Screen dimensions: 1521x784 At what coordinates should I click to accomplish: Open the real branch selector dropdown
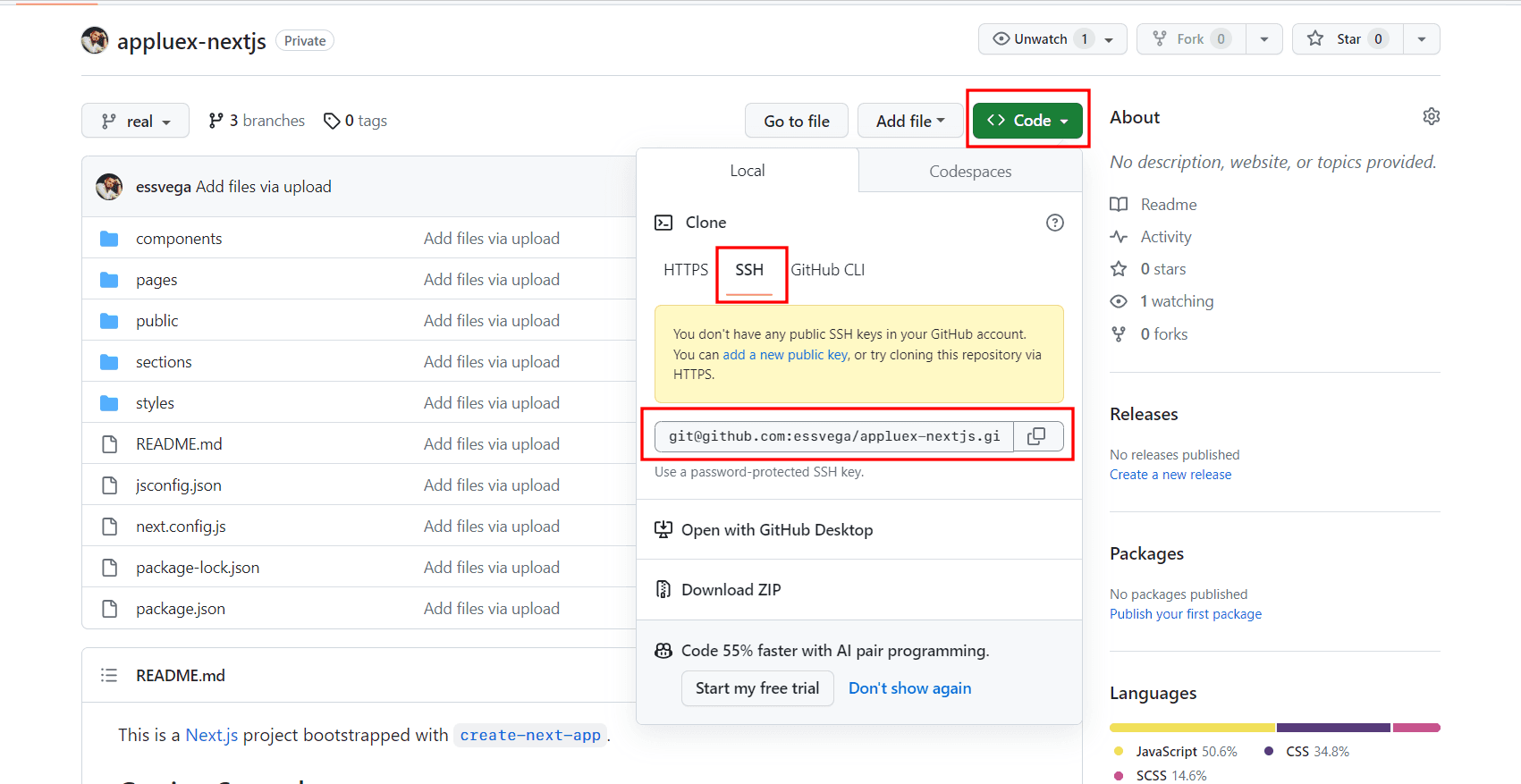tap(135, 121)
